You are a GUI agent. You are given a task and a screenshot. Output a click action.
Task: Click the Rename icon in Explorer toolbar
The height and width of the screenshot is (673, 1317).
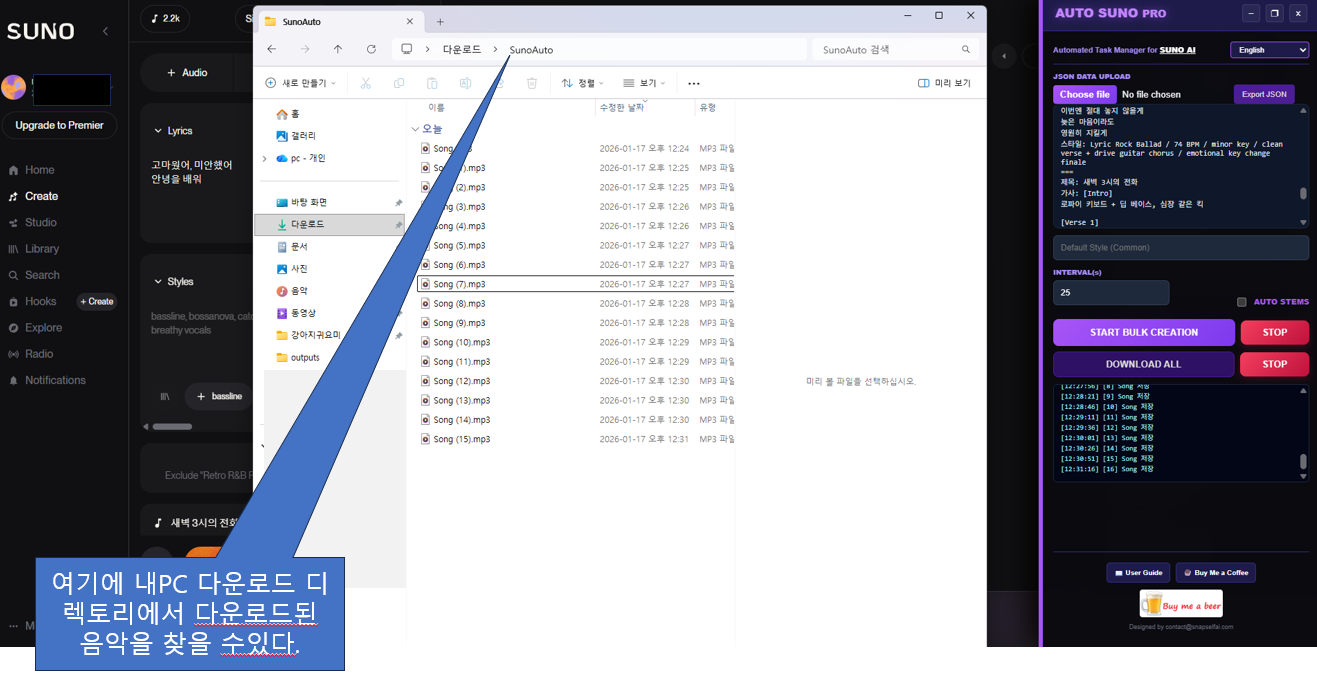pyautogui.click(x=466, y=83)
